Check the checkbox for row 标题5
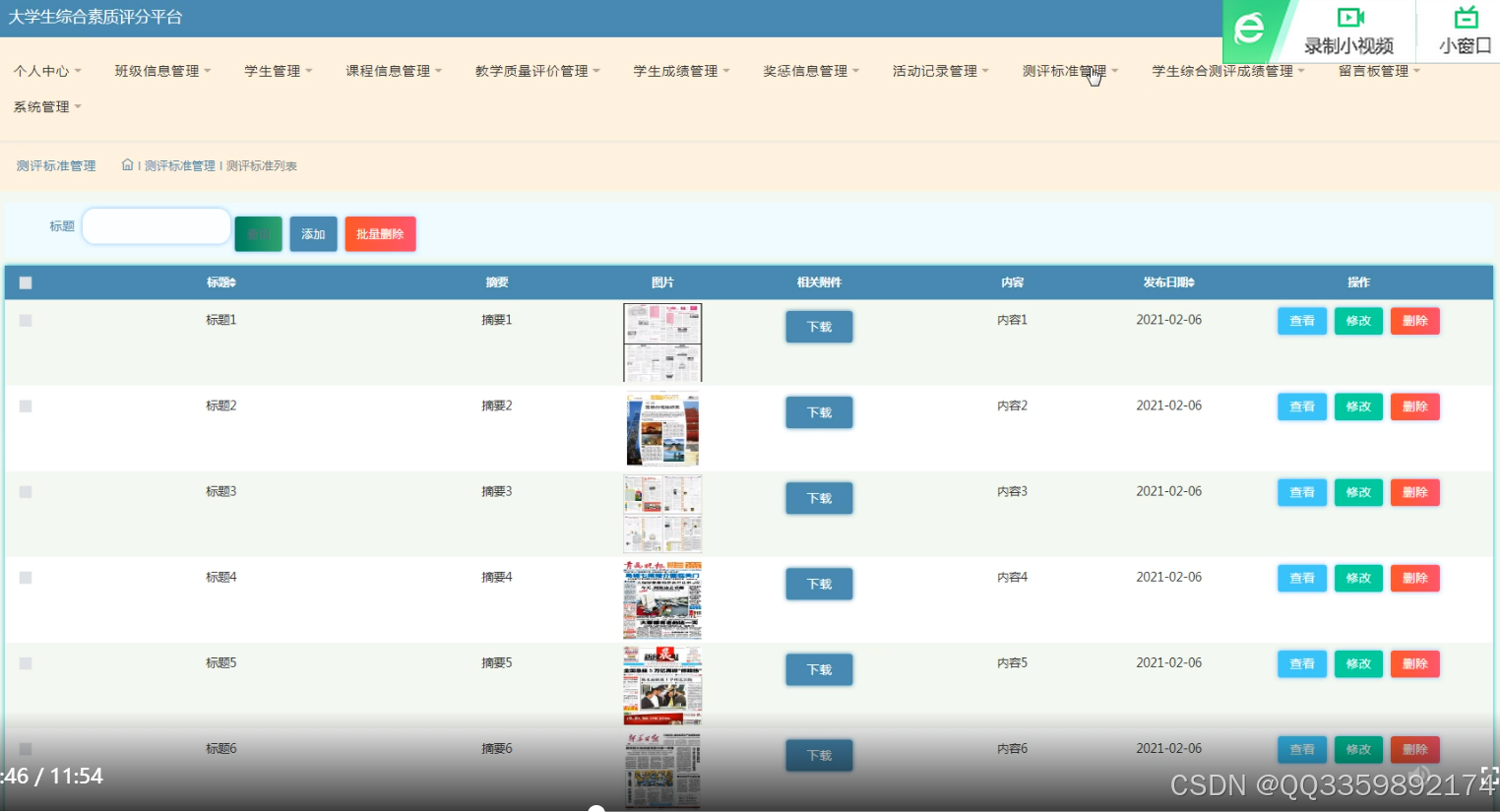Viewport: 1500px width, 812px height. coord(26,663)
